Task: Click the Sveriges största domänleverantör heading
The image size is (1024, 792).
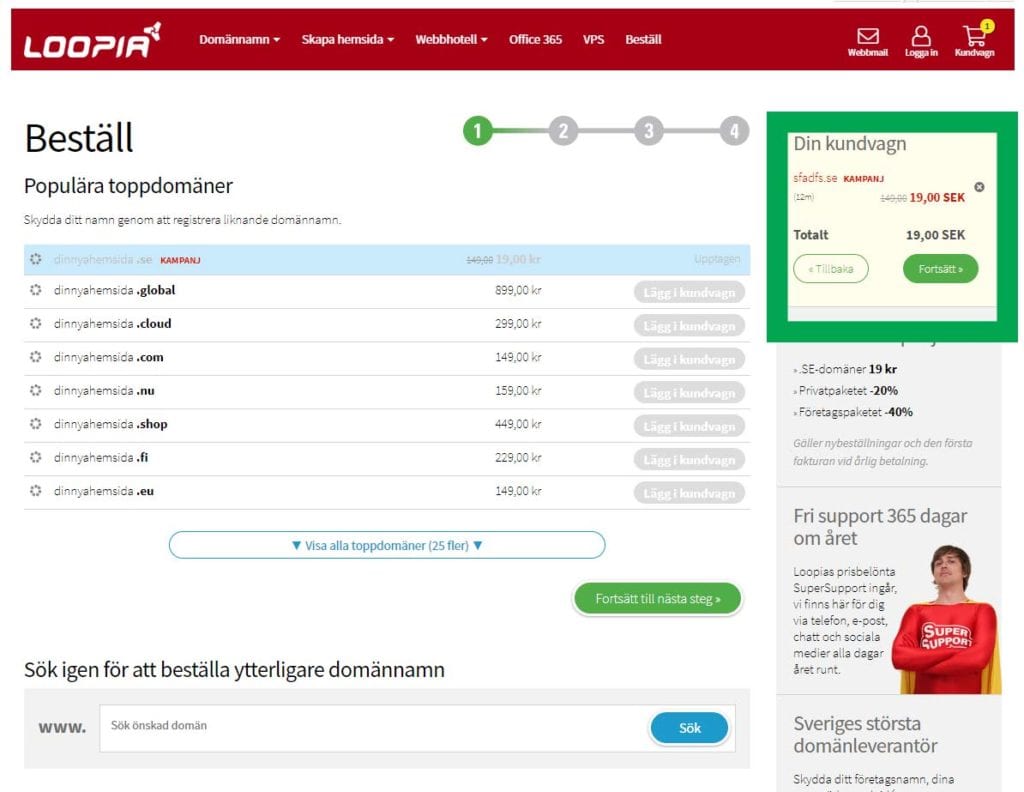Action: point(865,735)
